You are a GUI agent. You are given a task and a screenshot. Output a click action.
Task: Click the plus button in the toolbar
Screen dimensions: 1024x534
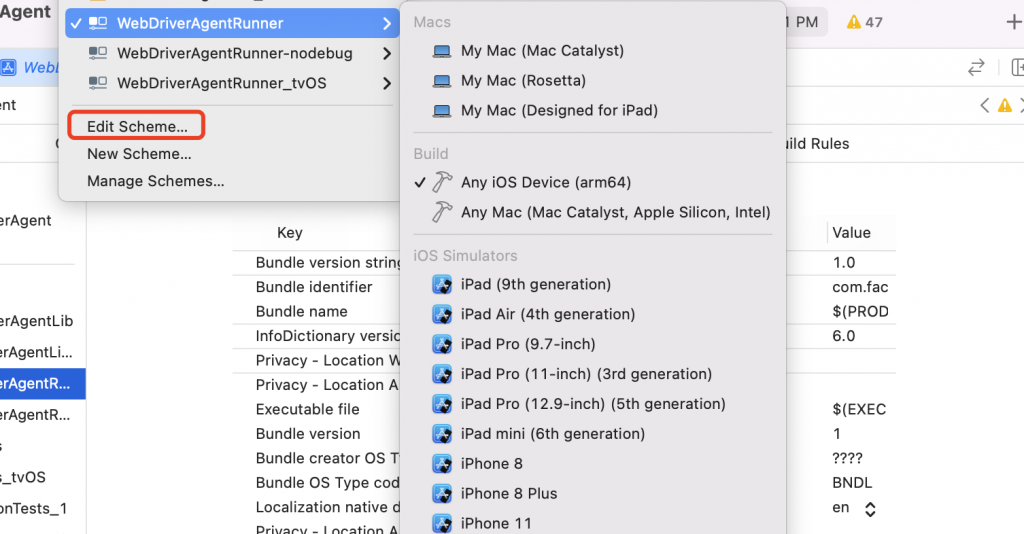pos(1013,22)
